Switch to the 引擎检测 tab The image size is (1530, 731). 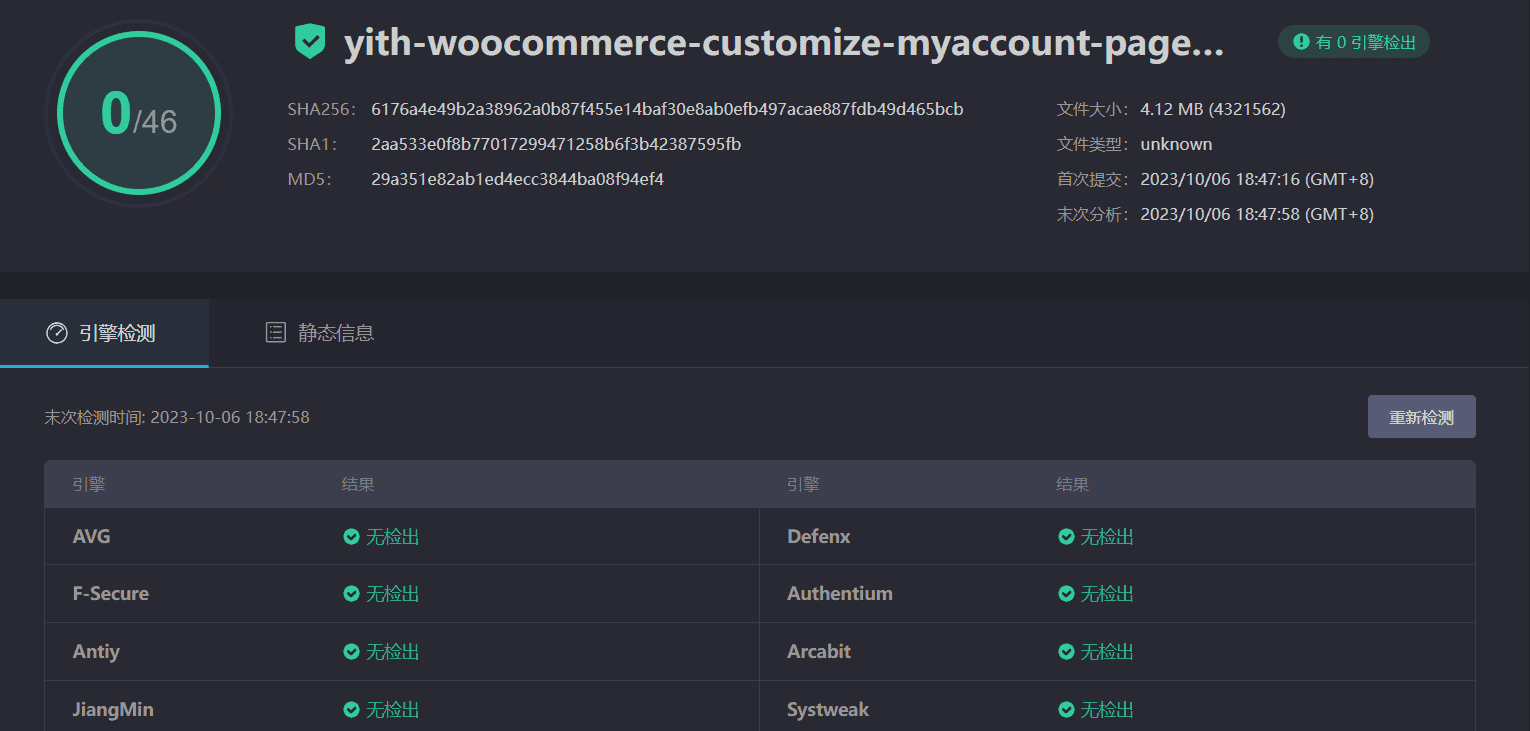click(104, 333)
